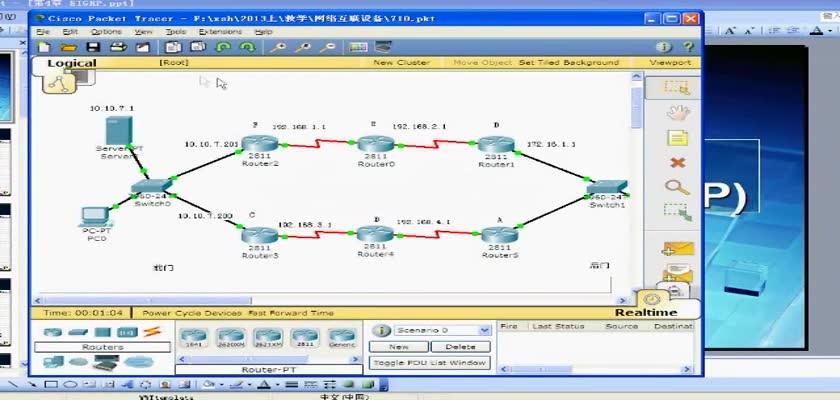The height and width of the screenshot is (400, 840).
Task: Click the scenario information icon
Action: tap(381, 330)
